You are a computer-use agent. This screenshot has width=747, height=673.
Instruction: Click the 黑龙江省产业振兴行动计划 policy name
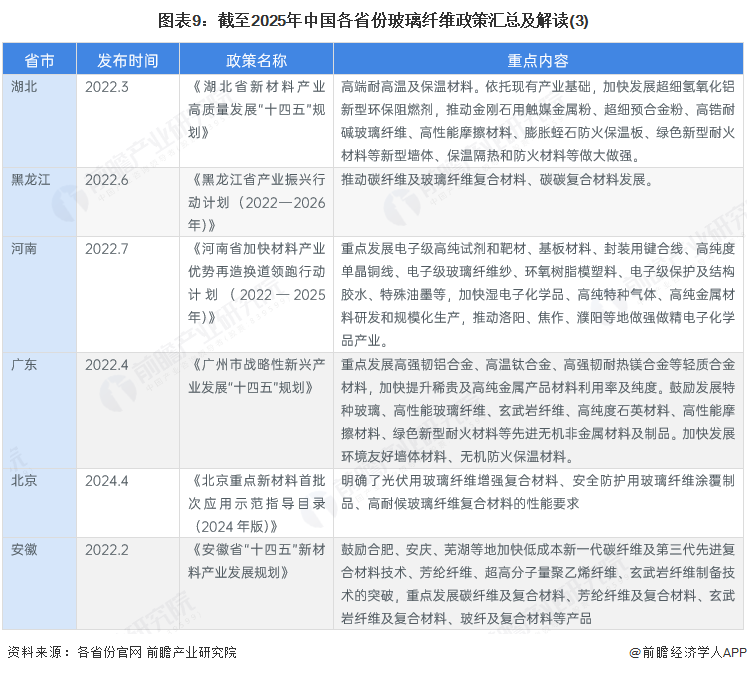click(x=256, y=202)
